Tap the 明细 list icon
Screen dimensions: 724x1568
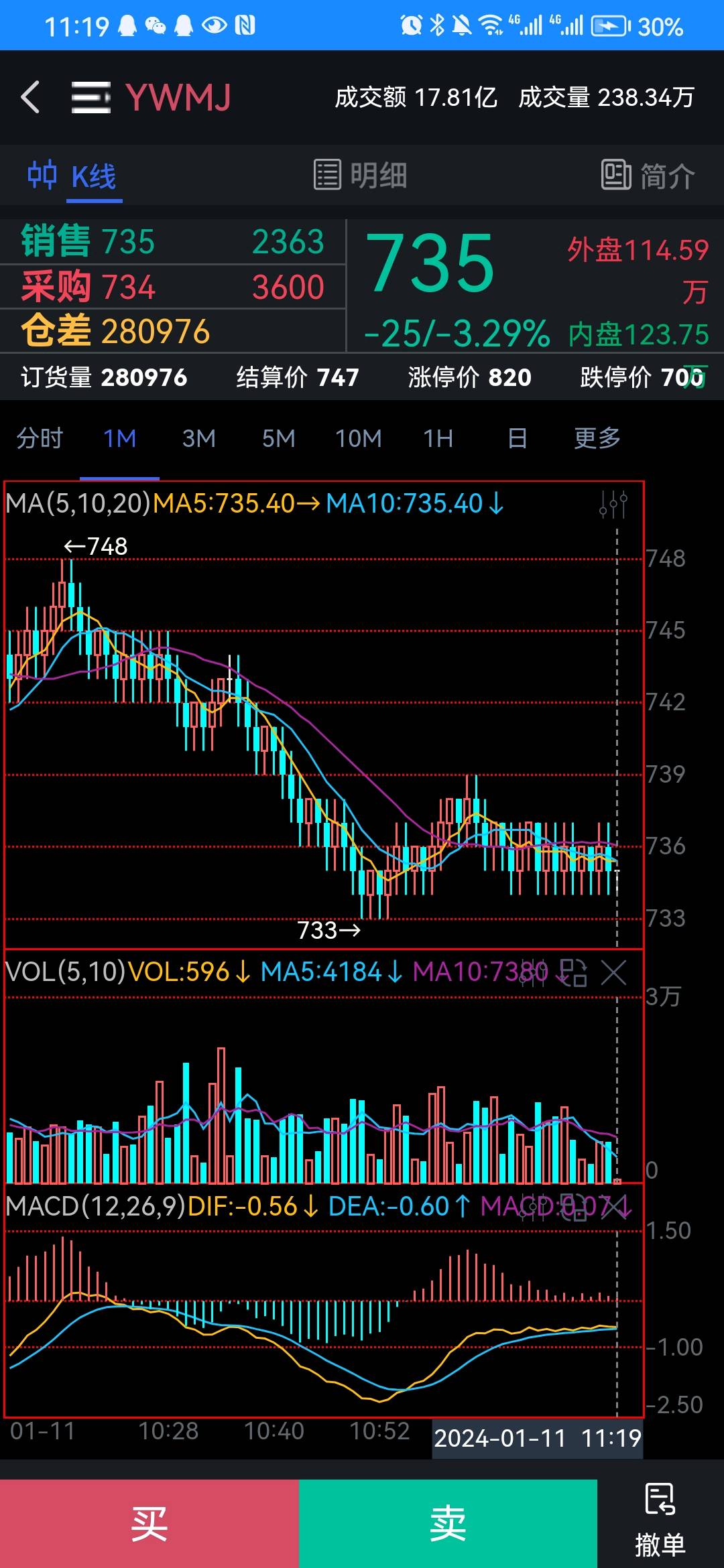click(328, 175)
